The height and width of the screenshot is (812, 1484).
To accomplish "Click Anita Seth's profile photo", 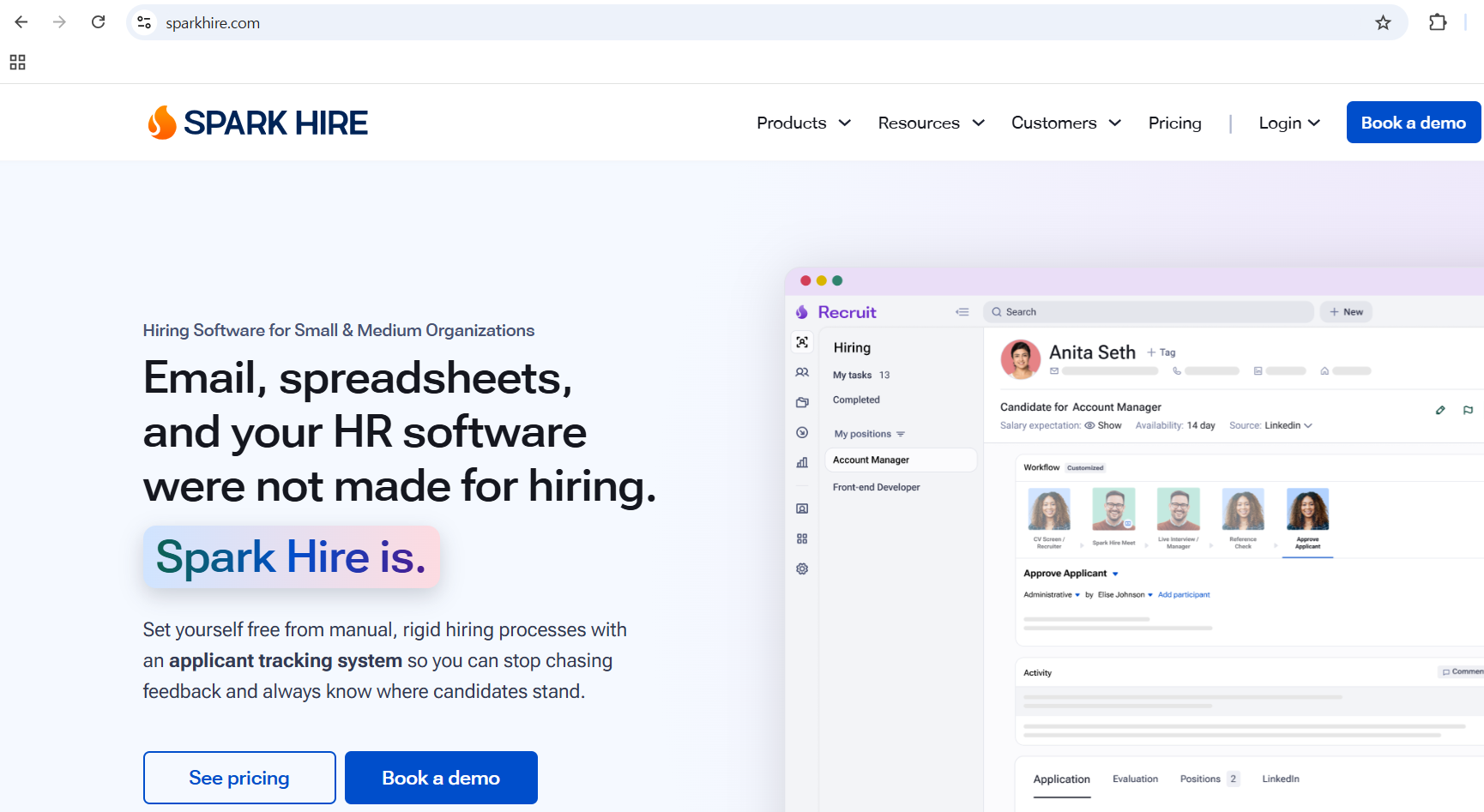I will (x=1021, y=359).
